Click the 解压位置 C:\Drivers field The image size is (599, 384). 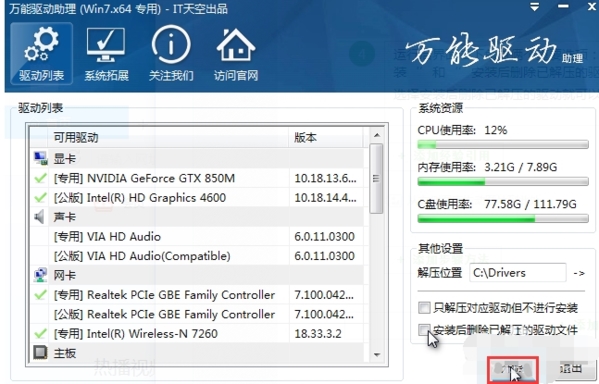pos(518,273)
